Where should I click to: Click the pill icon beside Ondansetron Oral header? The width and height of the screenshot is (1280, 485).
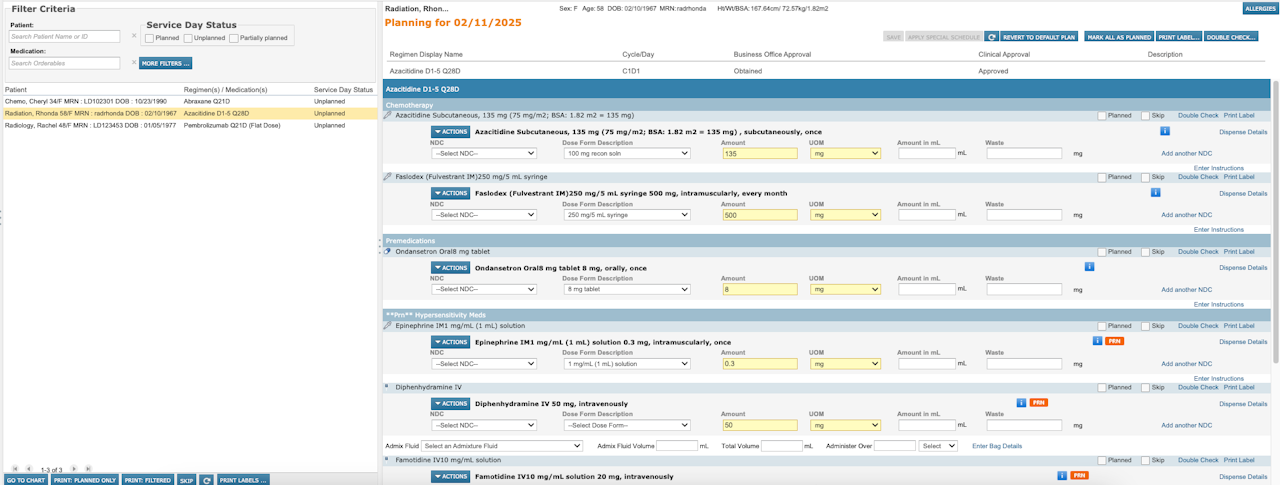pyautogui.click(x=388, y=251)
